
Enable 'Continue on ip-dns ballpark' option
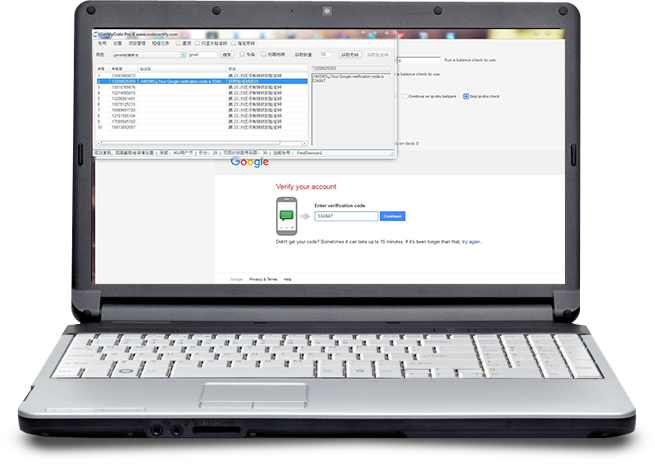pyautogui.click(x=405, y=96)
